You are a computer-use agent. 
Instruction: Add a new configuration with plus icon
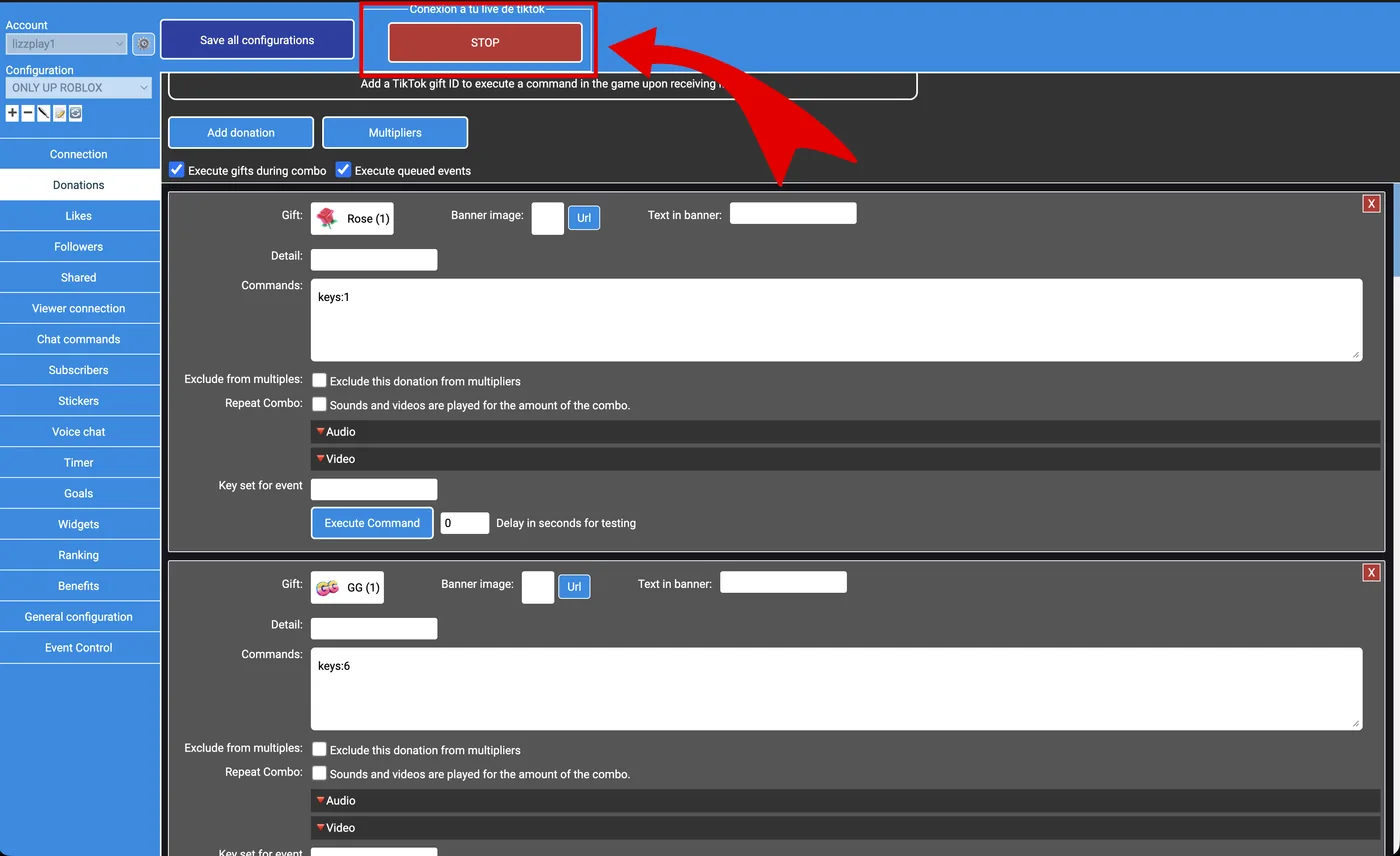click(x=12, y=114)
